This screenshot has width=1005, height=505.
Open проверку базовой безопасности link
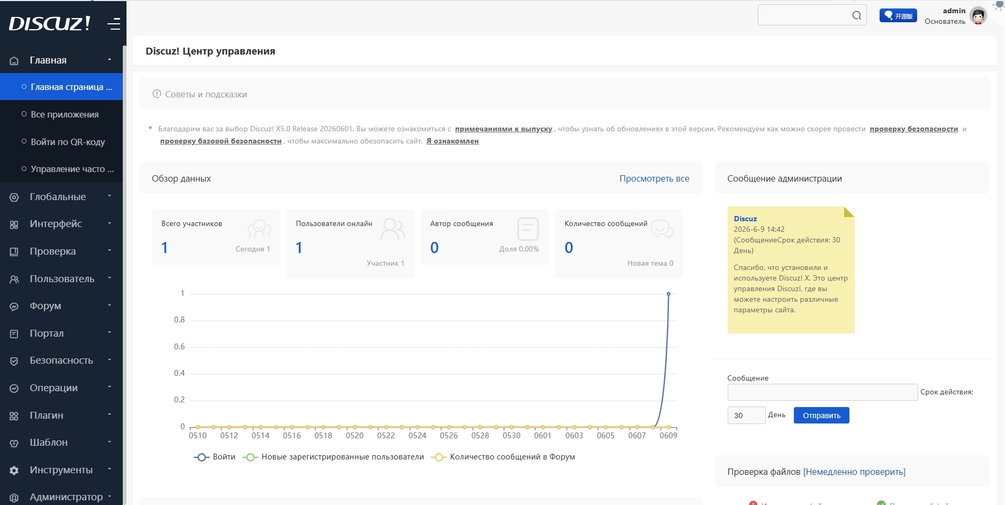220,141
